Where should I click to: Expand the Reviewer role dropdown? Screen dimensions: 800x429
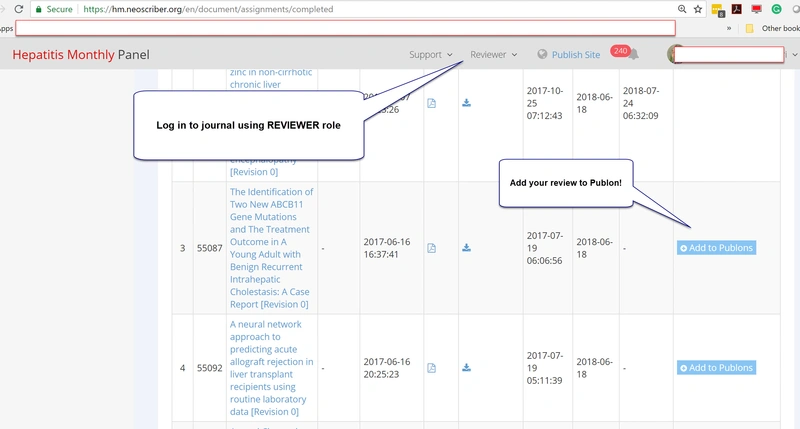point(493,55)
